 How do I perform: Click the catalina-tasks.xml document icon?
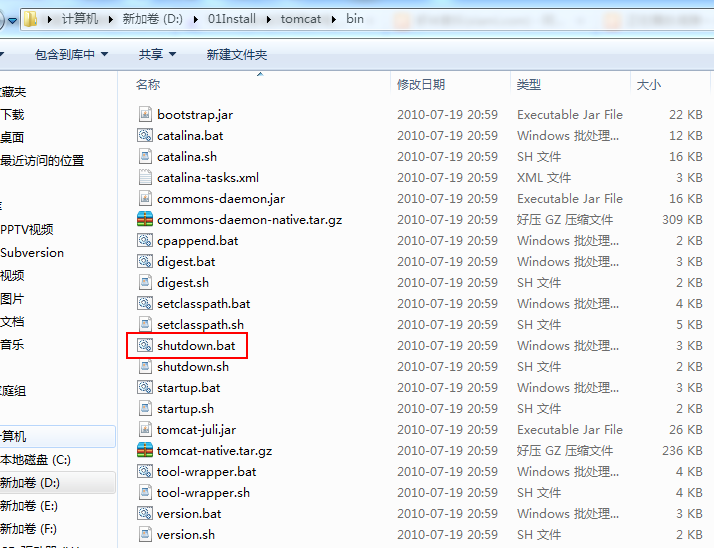point(145,177)
